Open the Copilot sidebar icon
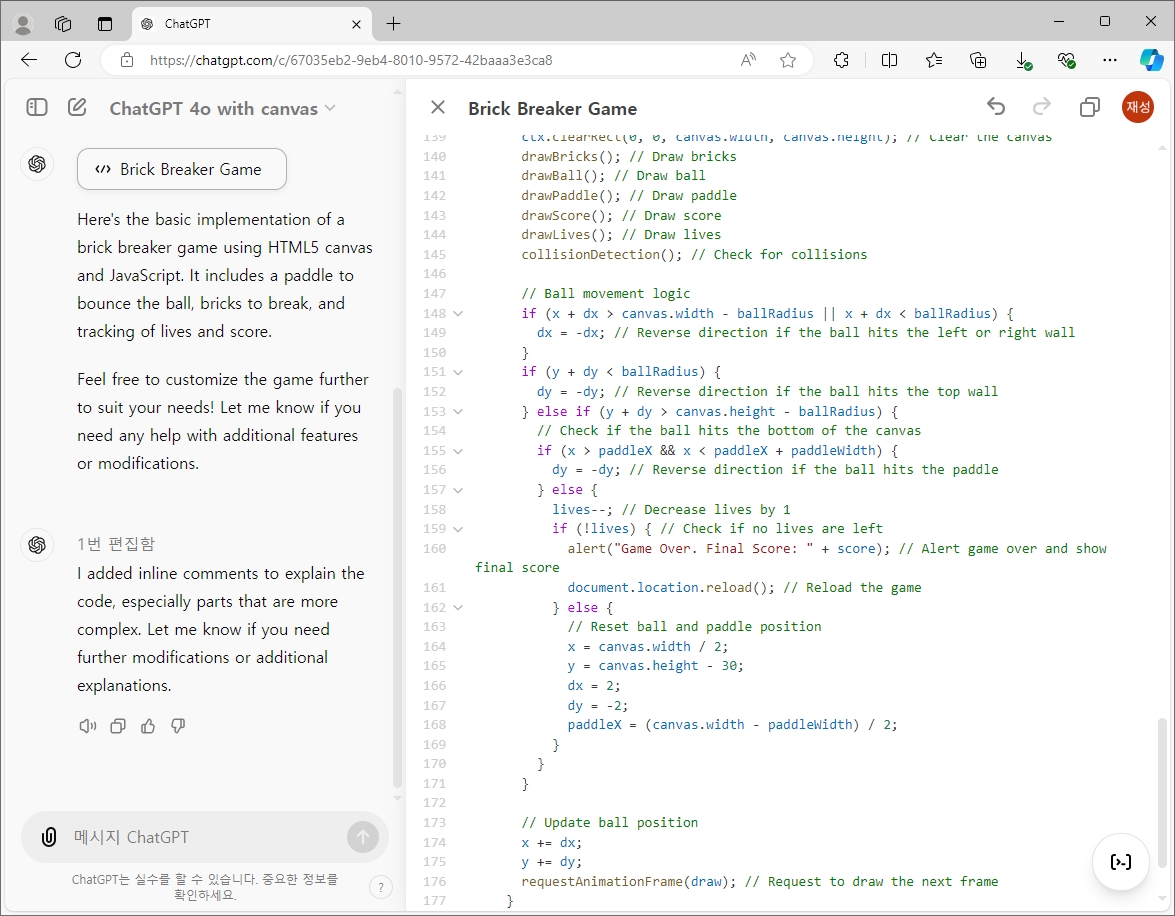The width and height of the screenshot is (1175, 916). [1151, 60]
